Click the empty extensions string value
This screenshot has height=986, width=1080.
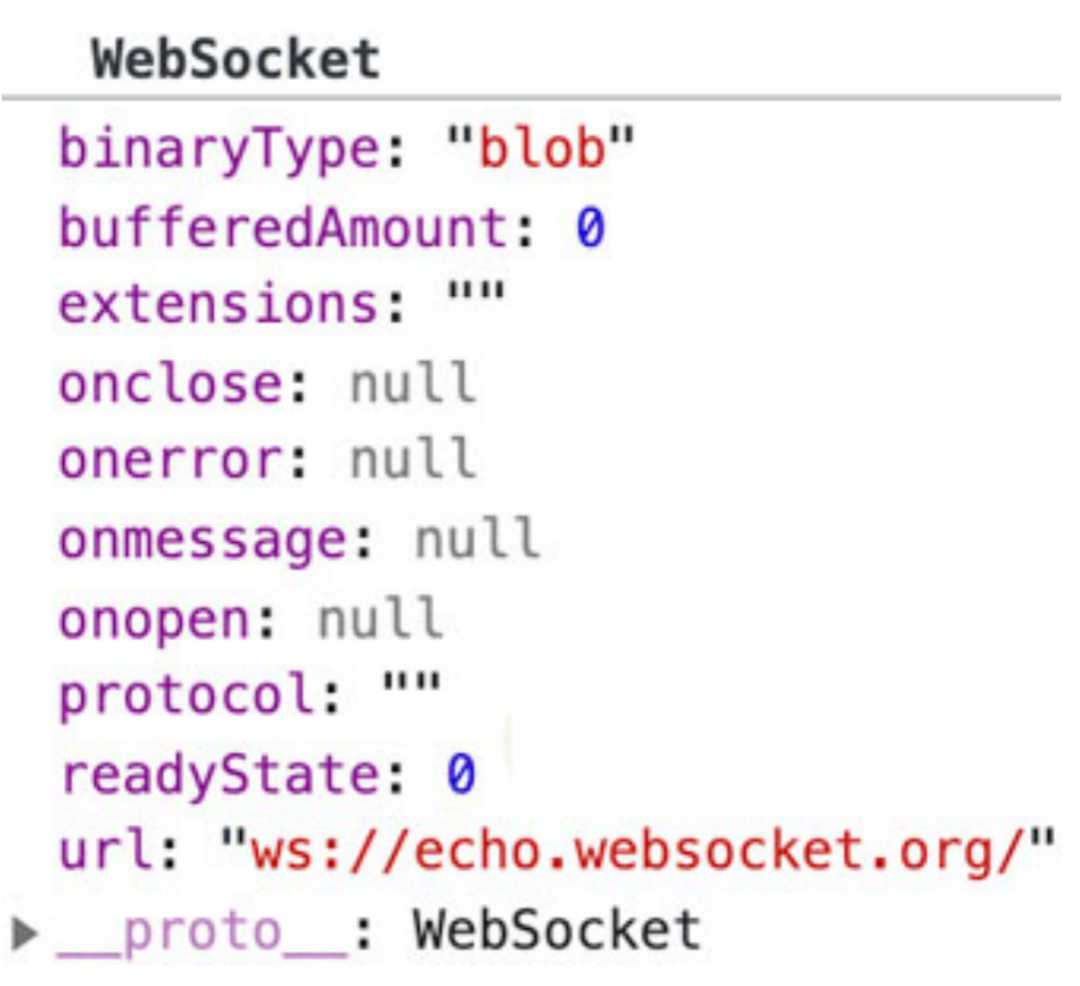coord(474,300)
